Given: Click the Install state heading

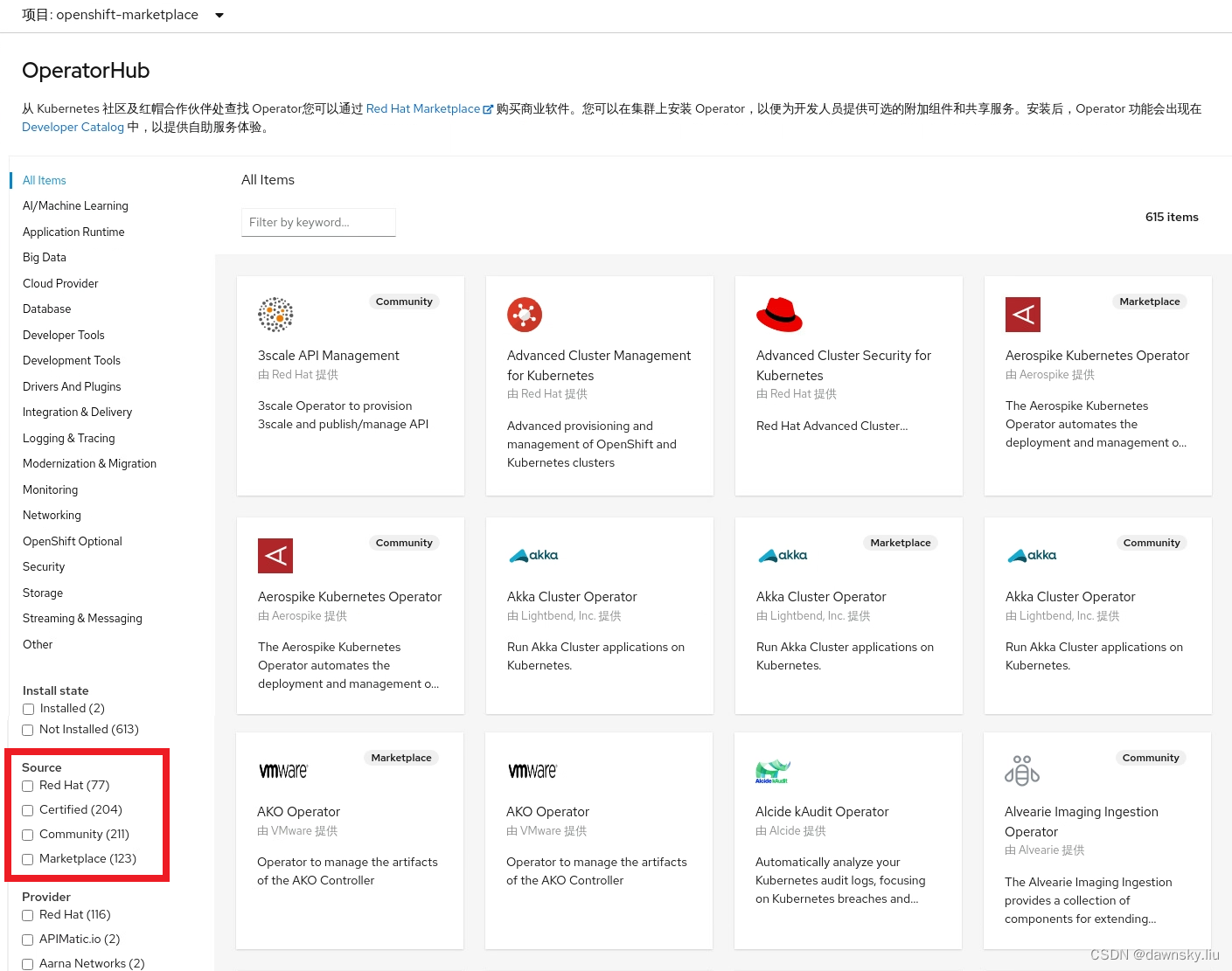Looking at the screenshot, I should pyautogui.click(x=56, y=690).
